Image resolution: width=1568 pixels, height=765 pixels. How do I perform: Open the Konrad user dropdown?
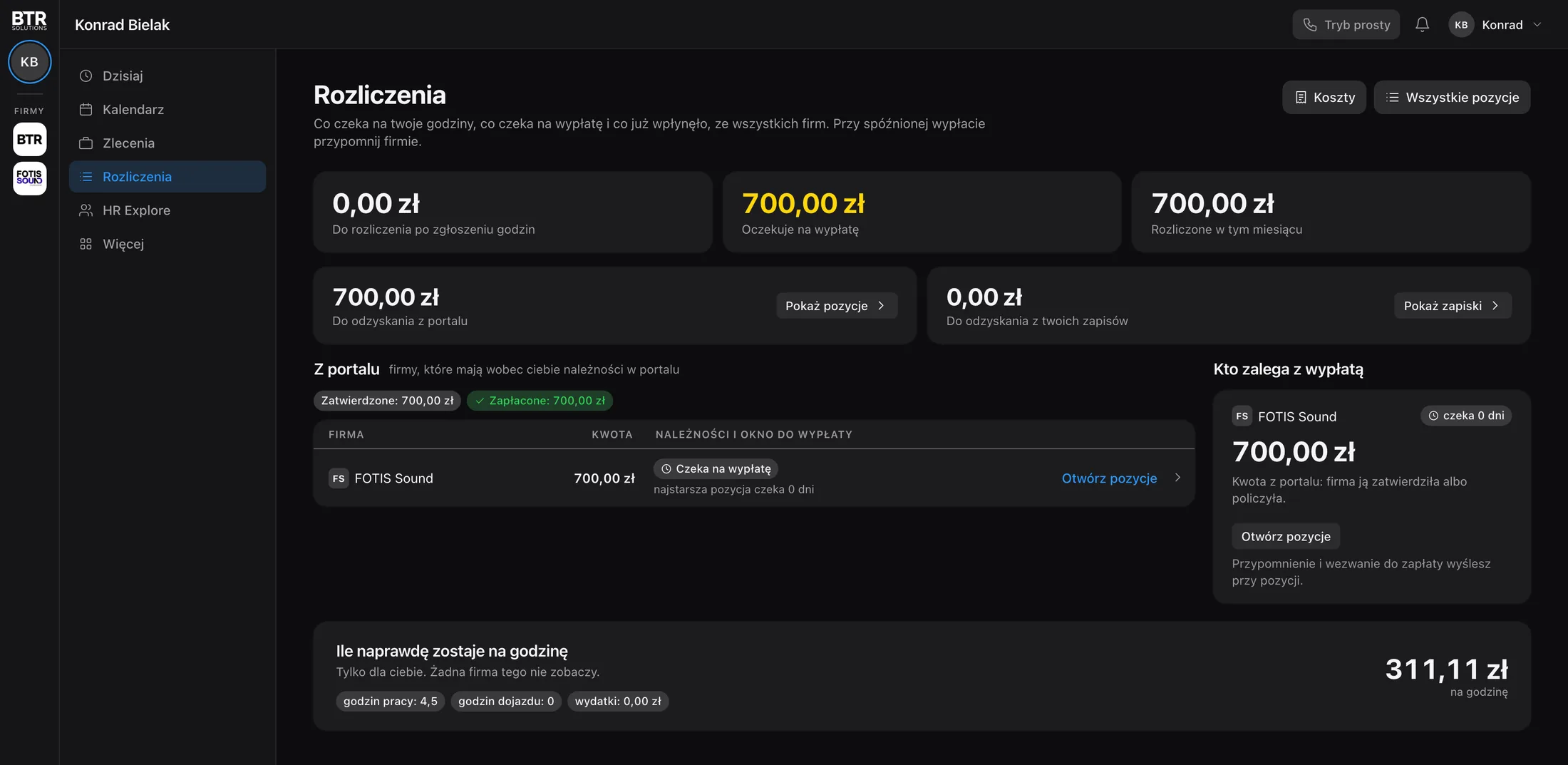coord(1496,25)
